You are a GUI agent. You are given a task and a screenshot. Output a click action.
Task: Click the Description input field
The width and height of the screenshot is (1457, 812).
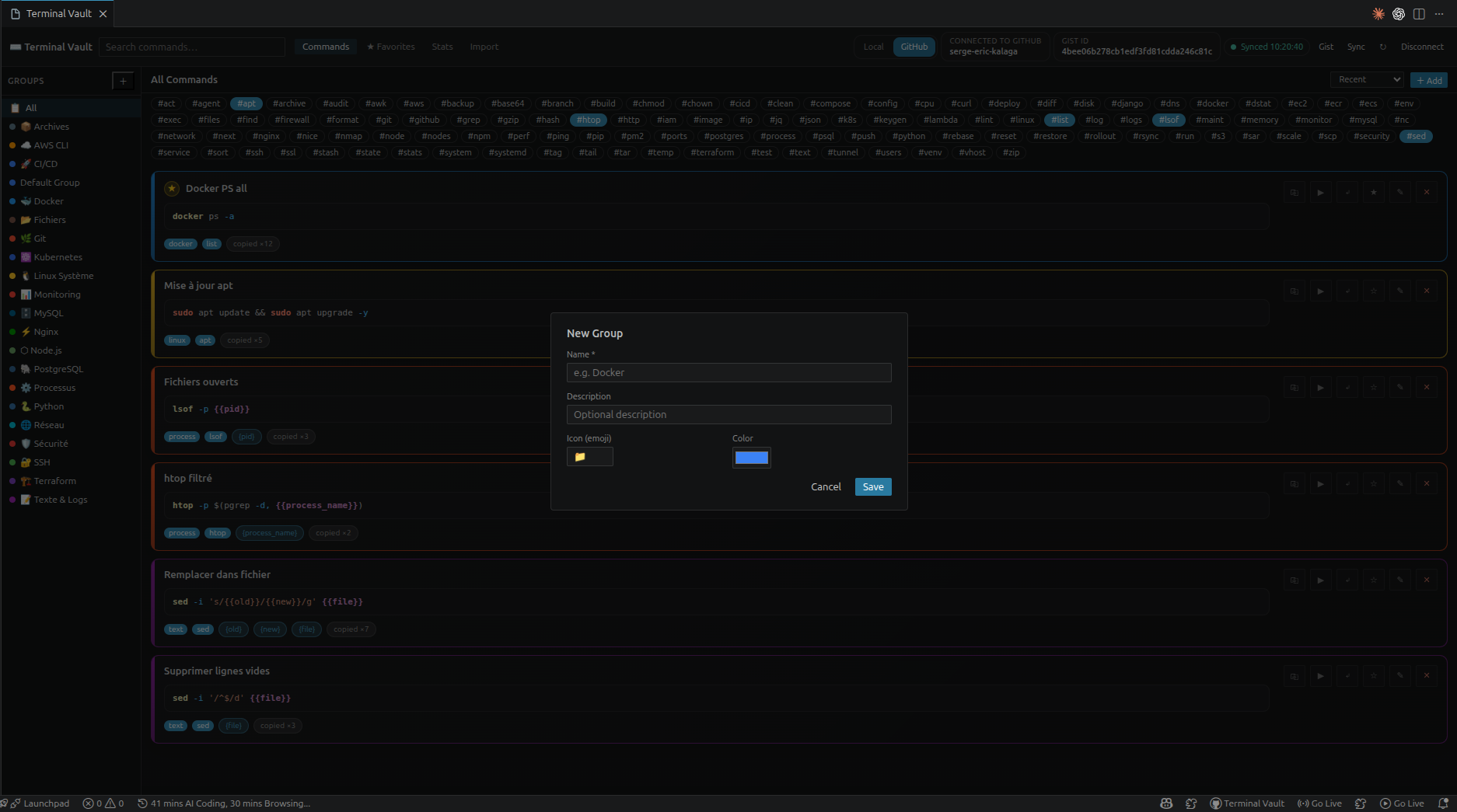coord(728,414)
